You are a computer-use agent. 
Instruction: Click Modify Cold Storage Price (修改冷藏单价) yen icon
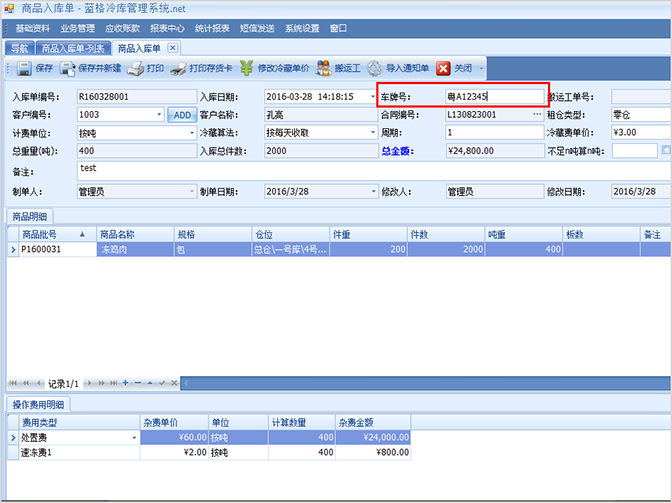click(x=246, y=68)
